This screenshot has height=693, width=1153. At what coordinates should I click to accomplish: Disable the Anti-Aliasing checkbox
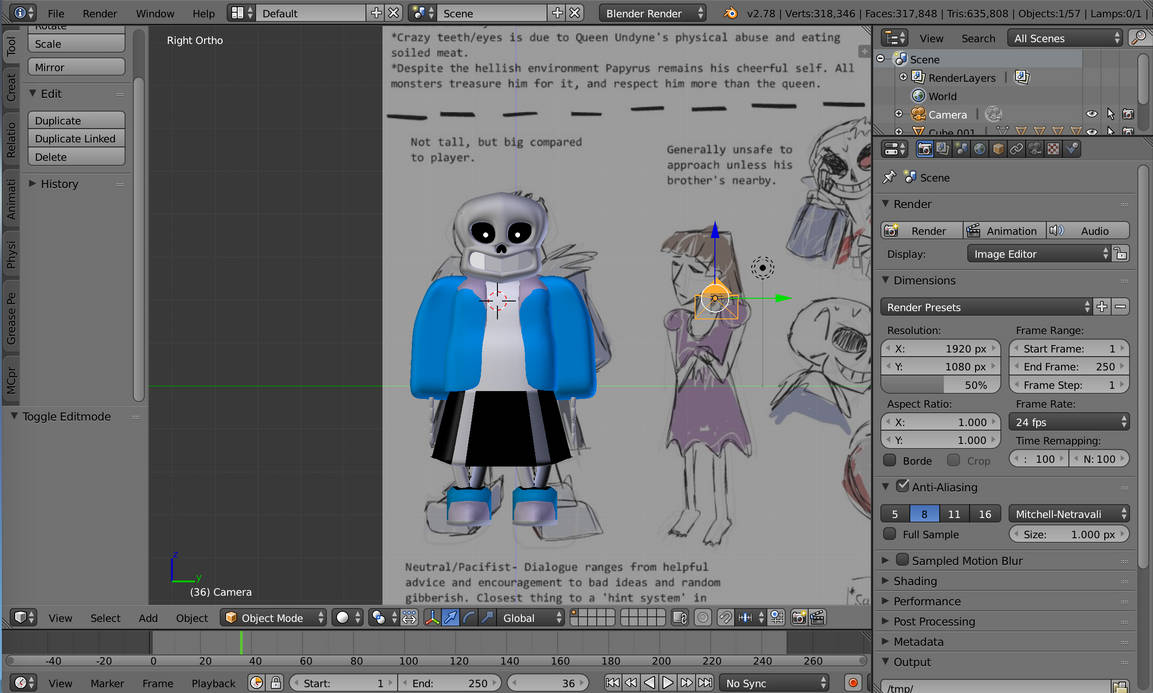pos(902,486)
